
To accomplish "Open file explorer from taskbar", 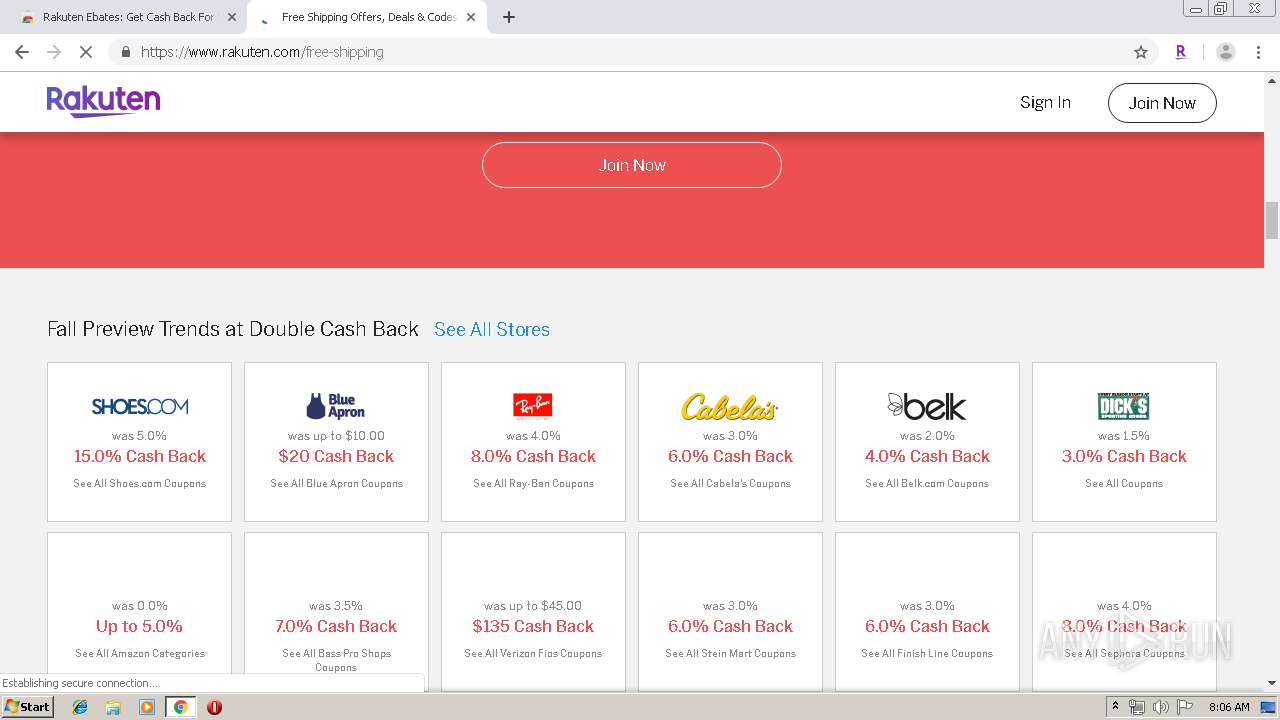I will pos(113,707).
